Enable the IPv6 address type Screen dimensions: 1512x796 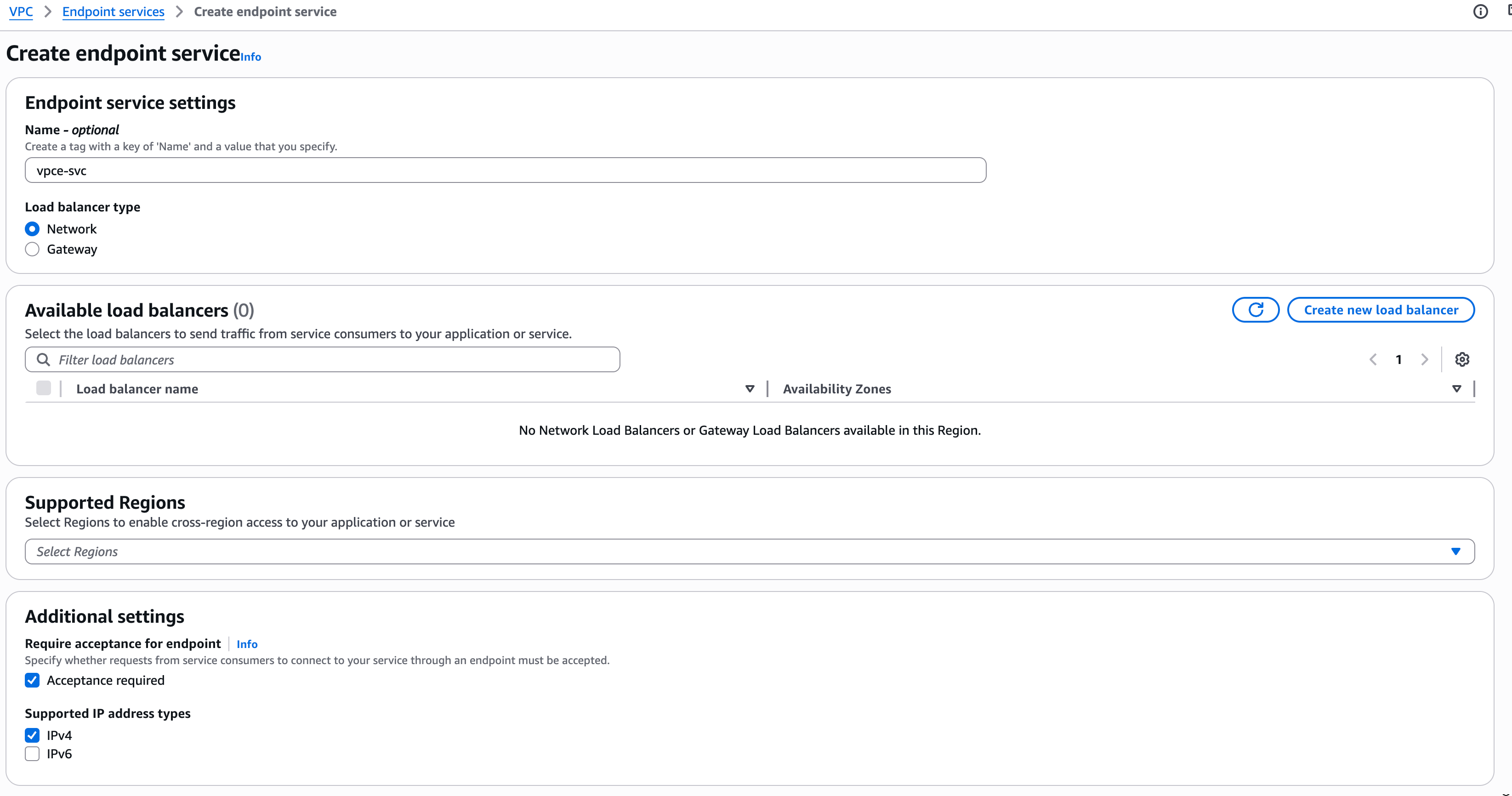(32, 754)
